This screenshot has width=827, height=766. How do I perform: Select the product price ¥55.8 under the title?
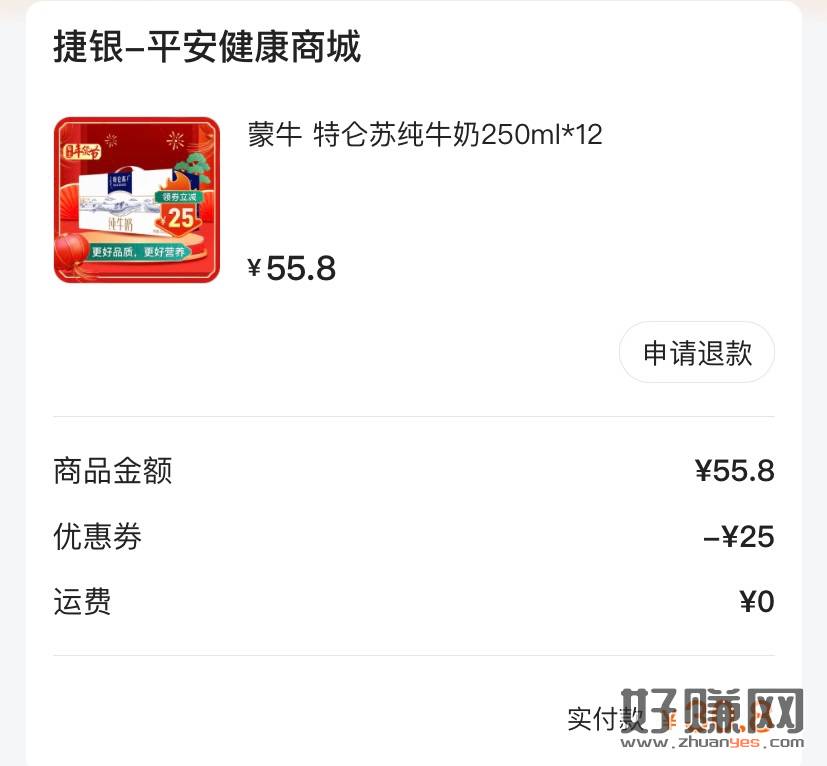click(x=292, y=268)
